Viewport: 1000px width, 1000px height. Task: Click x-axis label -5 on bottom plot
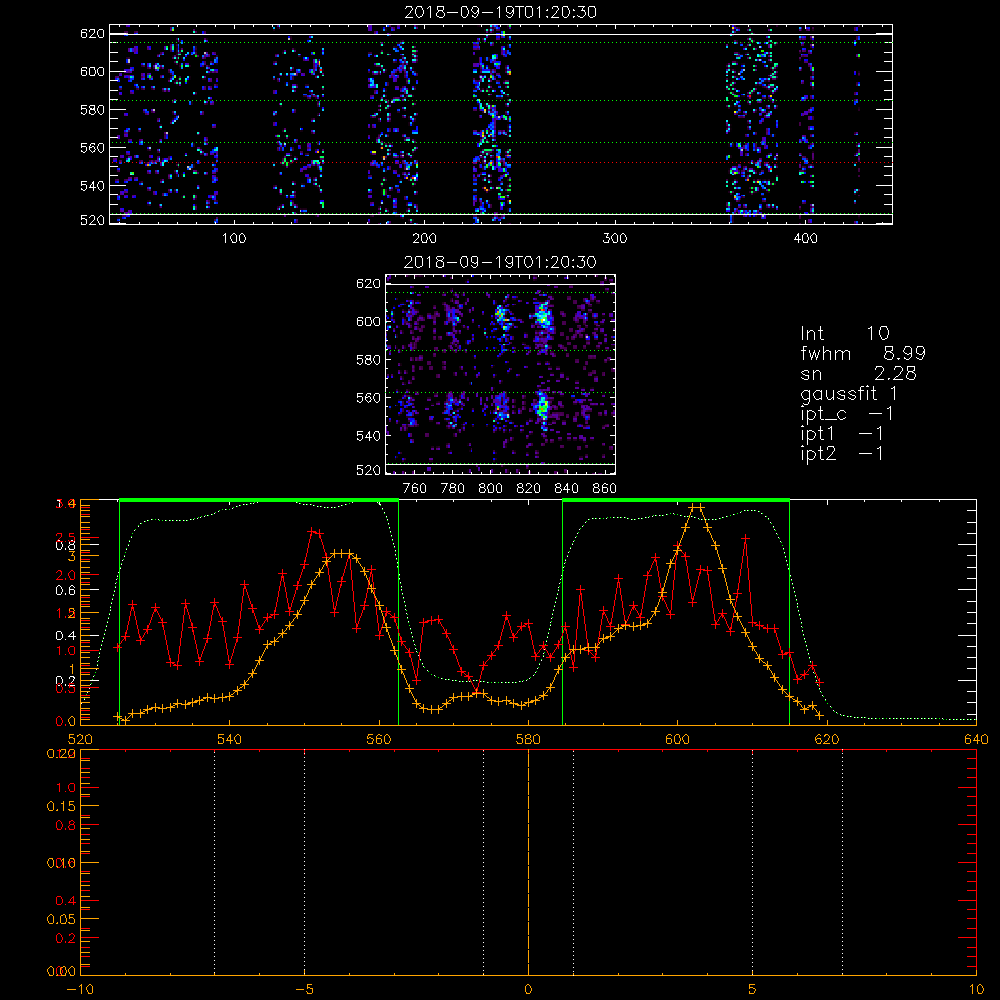(304, 990)
